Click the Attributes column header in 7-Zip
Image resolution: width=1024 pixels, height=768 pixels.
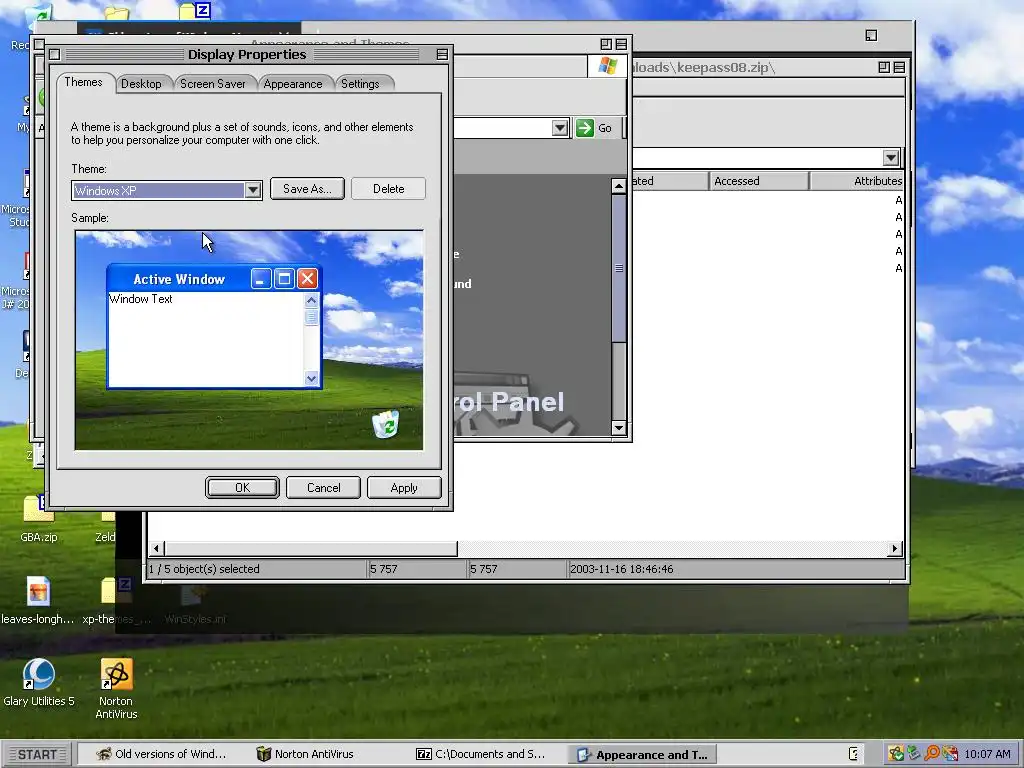(x=857, y=181)
